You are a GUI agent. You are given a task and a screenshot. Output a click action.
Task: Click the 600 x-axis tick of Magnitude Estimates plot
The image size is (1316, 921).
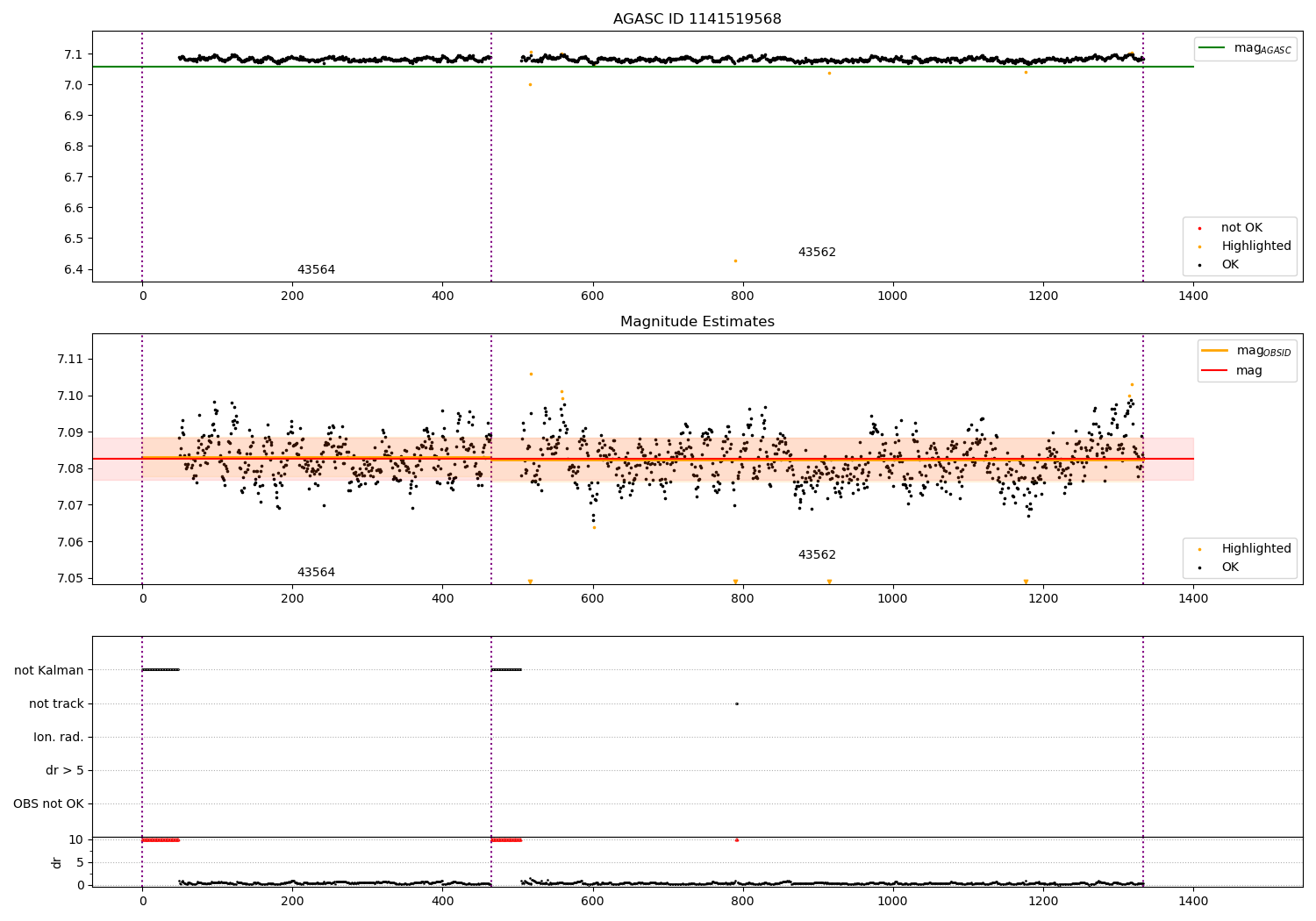coord(593,599)
